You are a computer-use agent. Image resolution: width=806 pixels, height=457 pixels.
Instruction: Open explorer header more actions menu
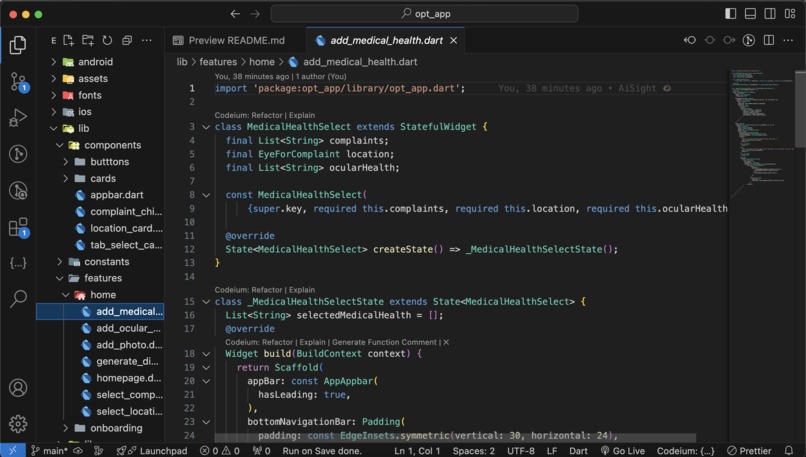click(146, 41)
